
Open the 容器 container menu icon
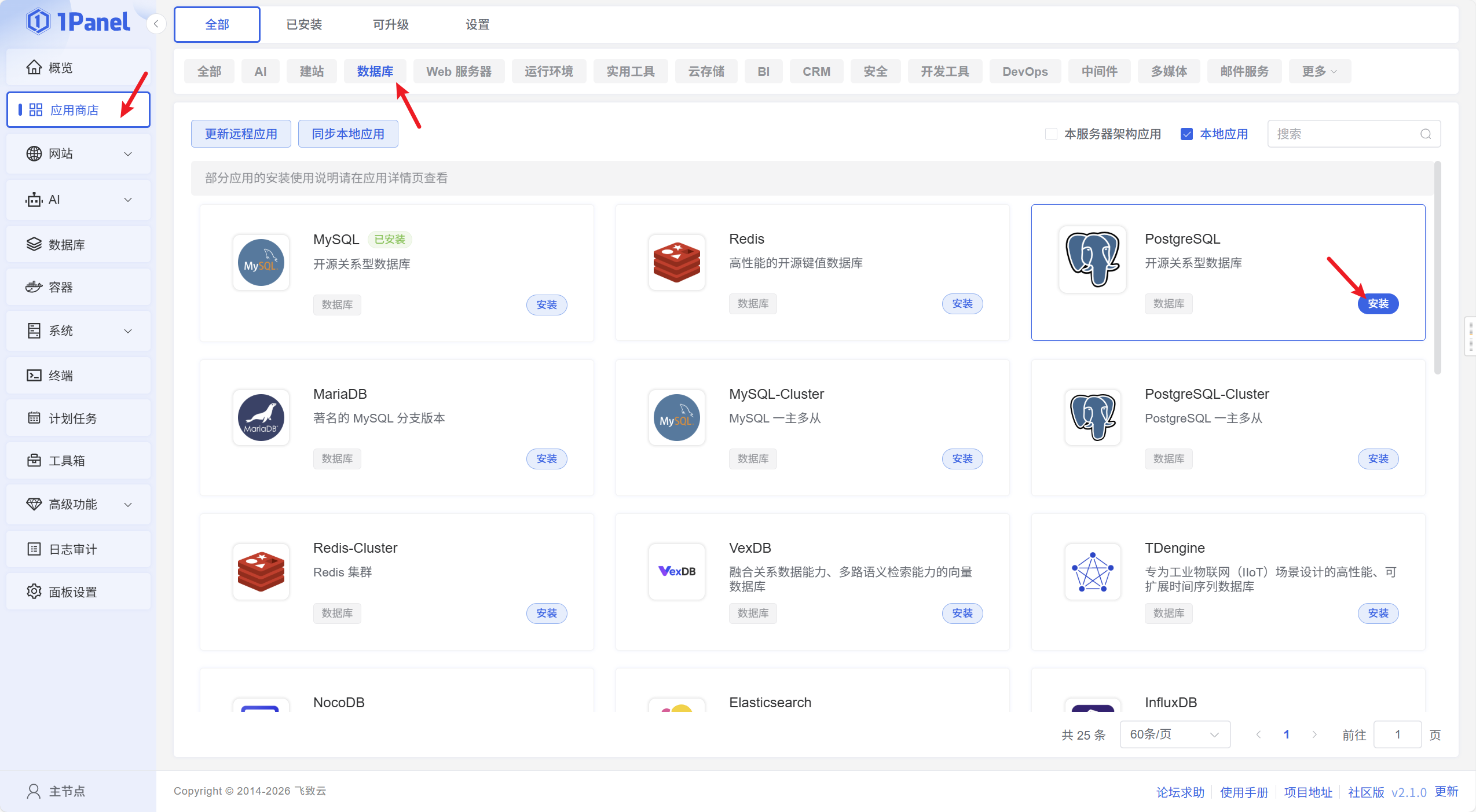tap(34, 287)
